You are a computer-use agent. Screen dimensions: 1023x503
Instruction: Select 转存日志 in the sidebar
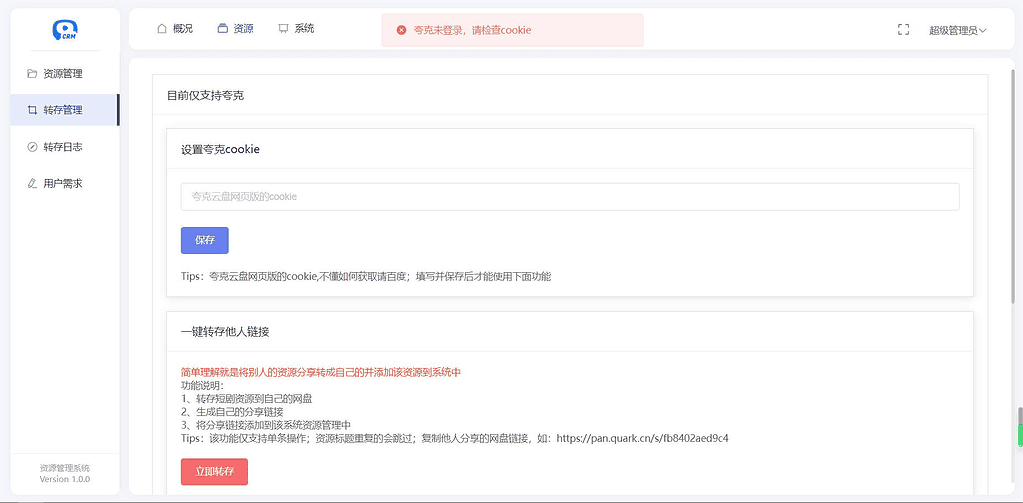(65, 147)
